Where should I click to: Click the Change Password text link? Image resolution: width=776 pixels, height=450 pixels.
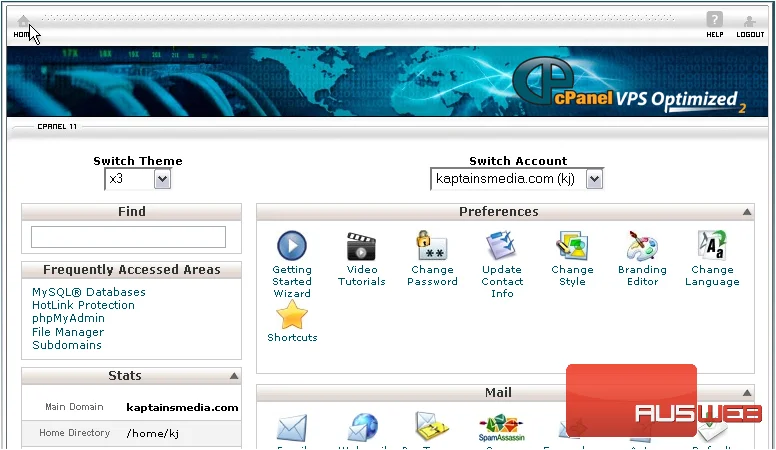[x=432, y=276]
